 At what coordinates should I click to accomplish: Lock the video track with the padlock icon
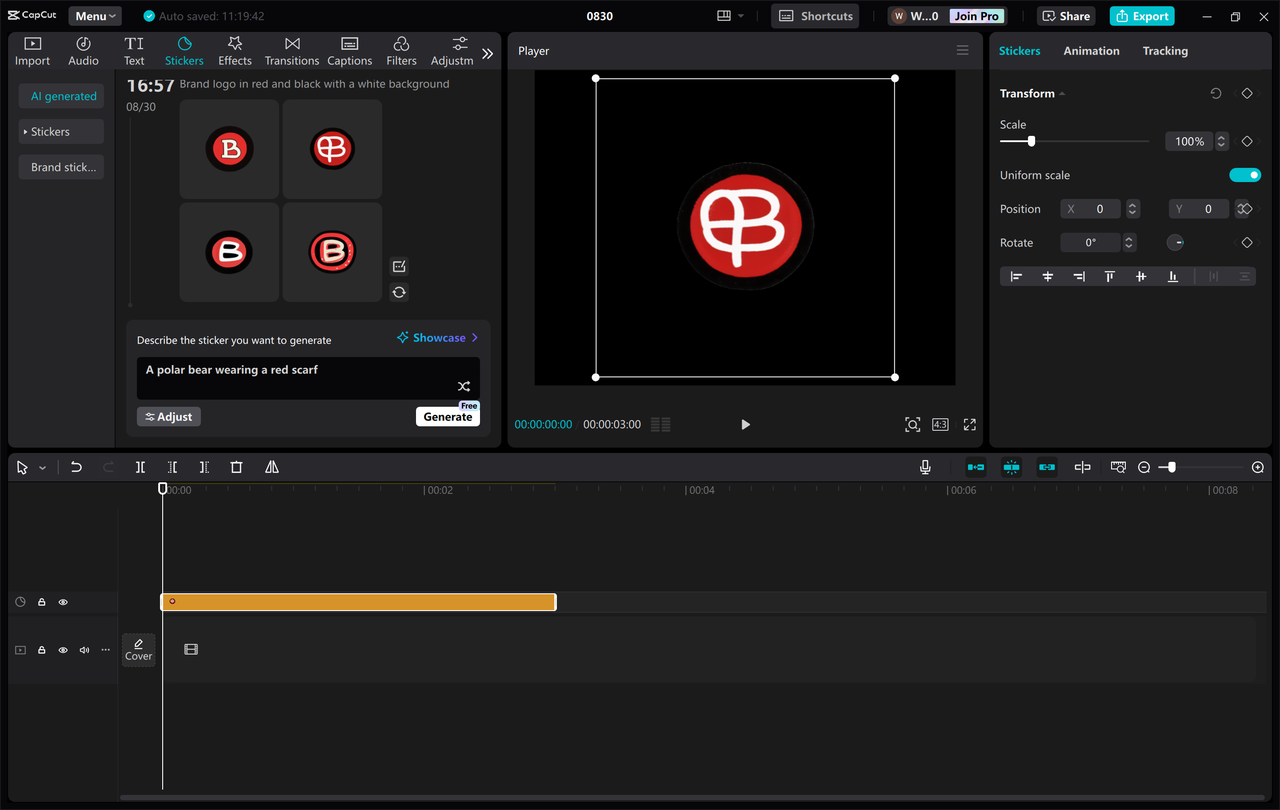[41, 649]
